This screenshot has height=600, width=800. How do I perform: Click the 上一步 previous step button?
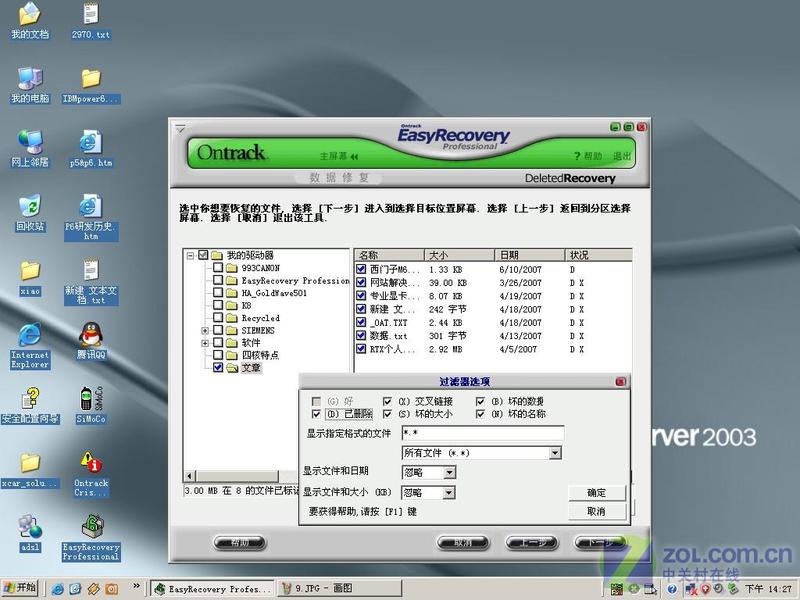tap(532, 543)
